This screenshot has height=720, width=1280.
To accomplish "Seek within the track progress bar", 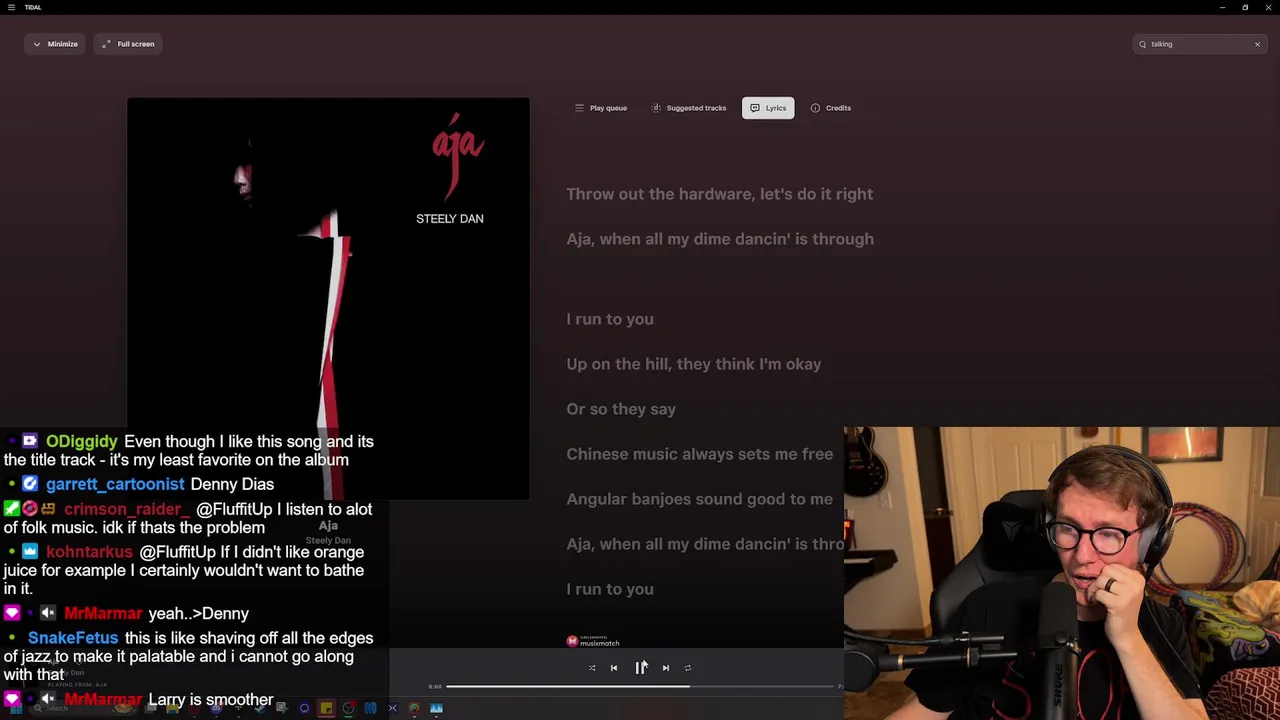I will pos(641,687).
